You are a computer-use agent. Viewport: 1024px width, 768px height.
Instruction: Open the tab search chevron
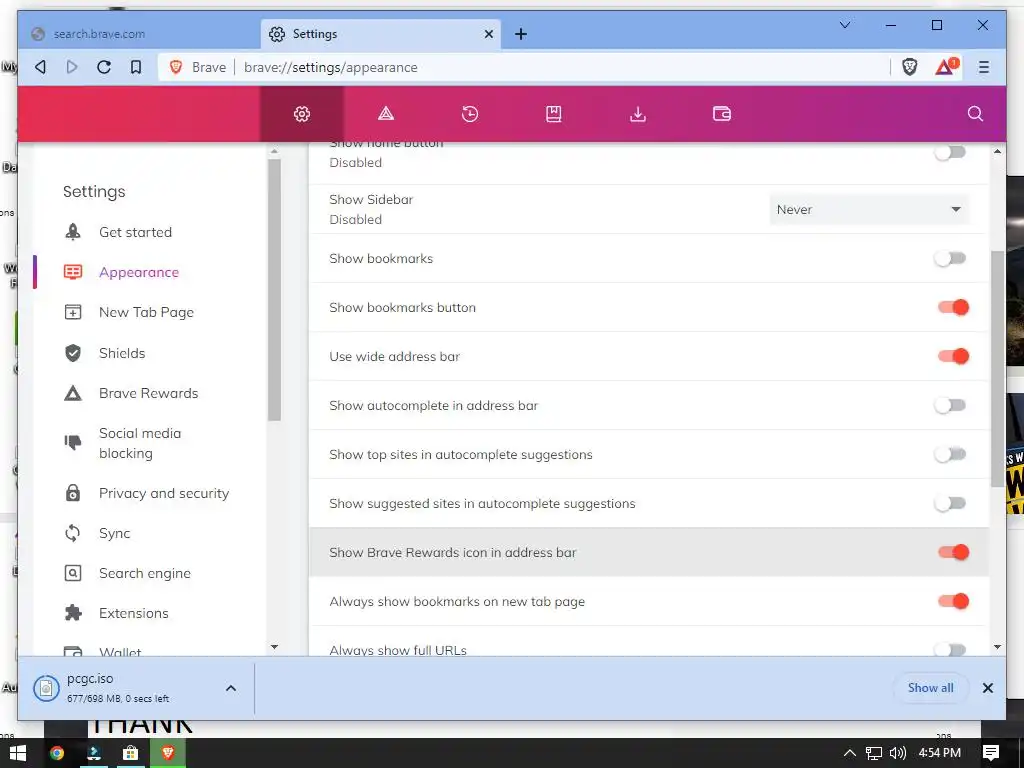click(844, 25)
